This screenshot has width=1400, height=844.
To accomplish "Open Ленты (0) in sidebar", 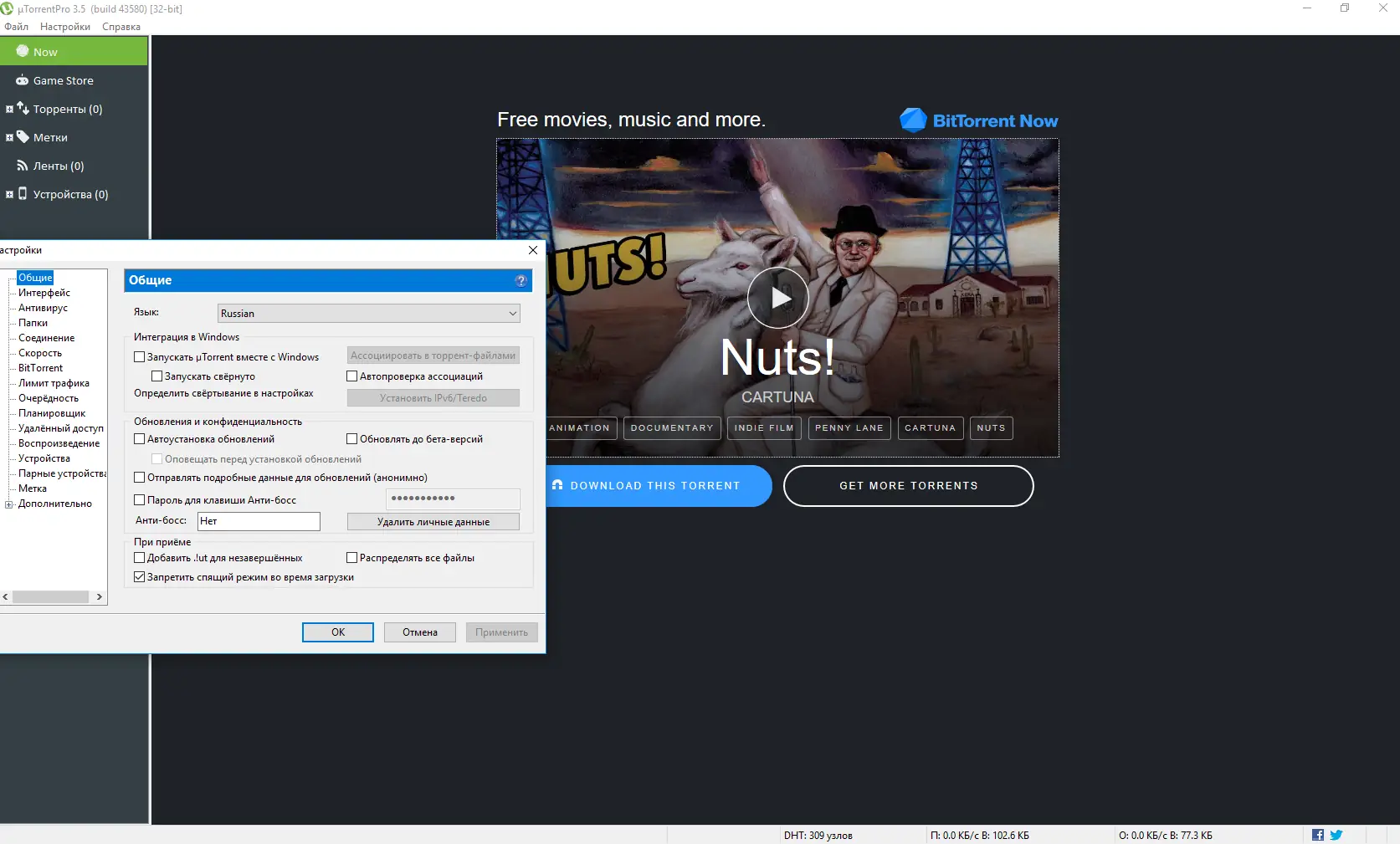I will [x=59, y=166].
